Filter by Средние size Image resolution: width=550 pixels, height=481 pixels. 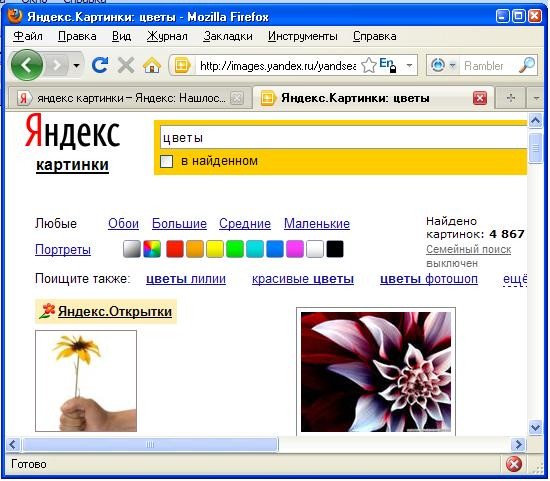[245, 223]
